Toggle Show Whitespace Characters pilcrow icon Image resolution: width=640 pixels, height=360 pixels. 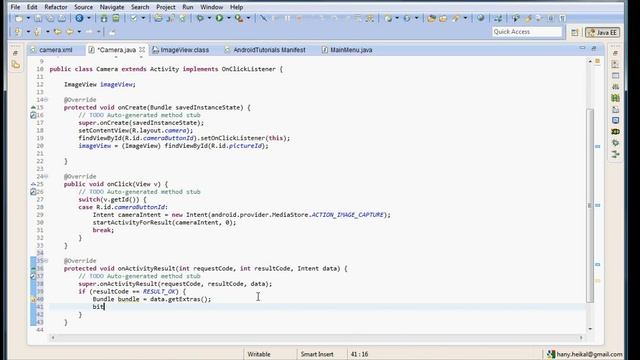click(x=562, y=18)
